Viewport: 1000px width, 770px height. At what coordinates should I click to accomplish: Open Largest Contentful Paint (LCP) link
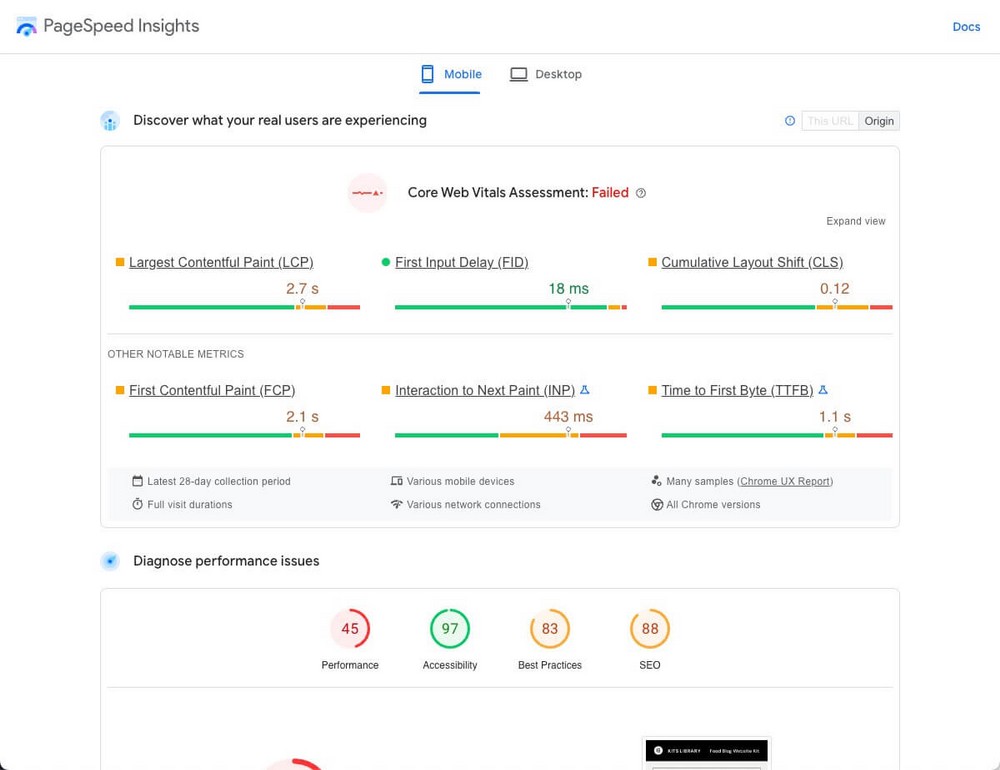(x=221, y=262)
